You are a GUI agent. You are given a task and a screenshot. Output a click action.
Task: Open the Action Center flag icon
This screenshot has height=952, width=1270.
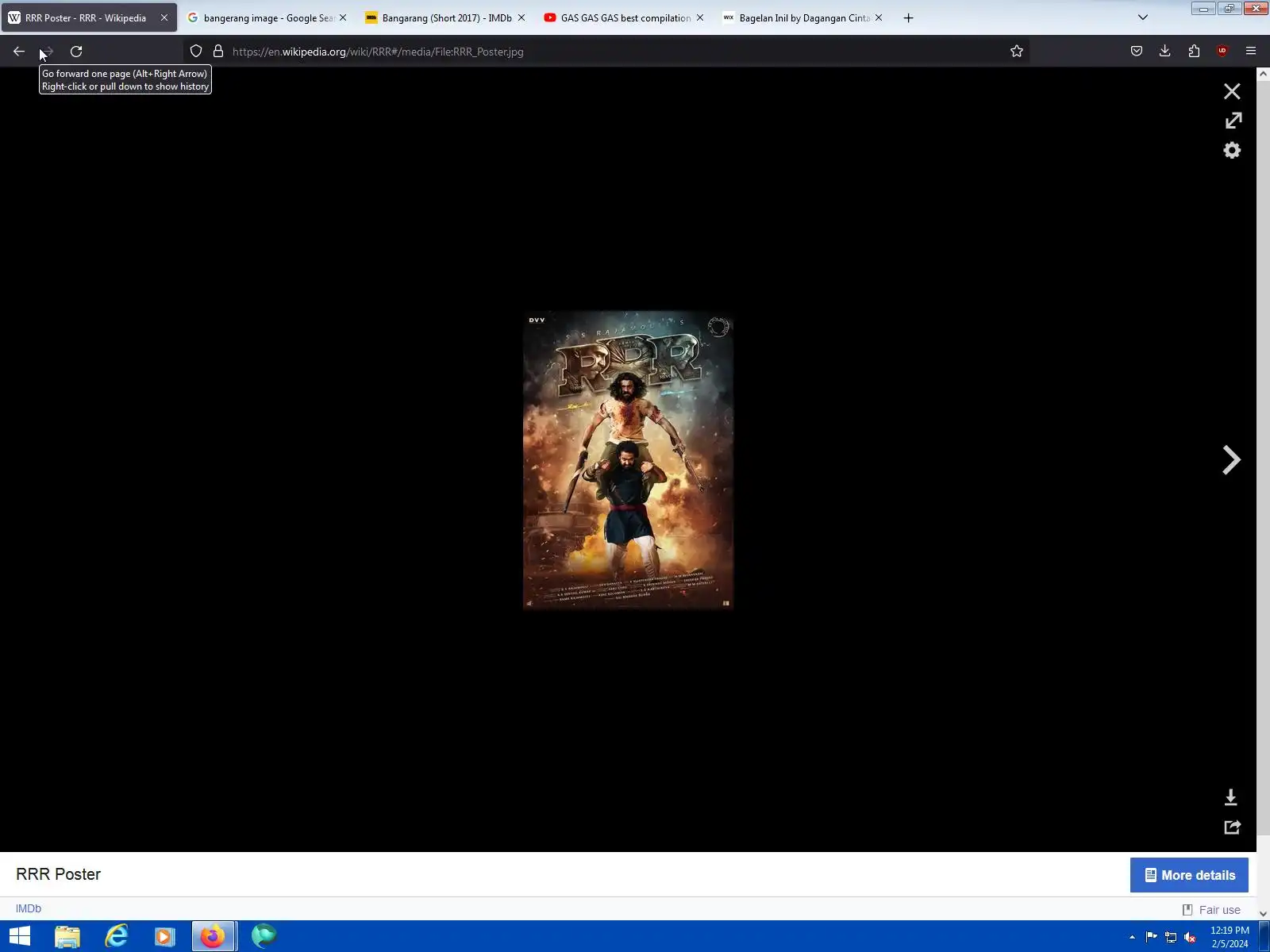pyautogui.click(x=1152, y=937)
